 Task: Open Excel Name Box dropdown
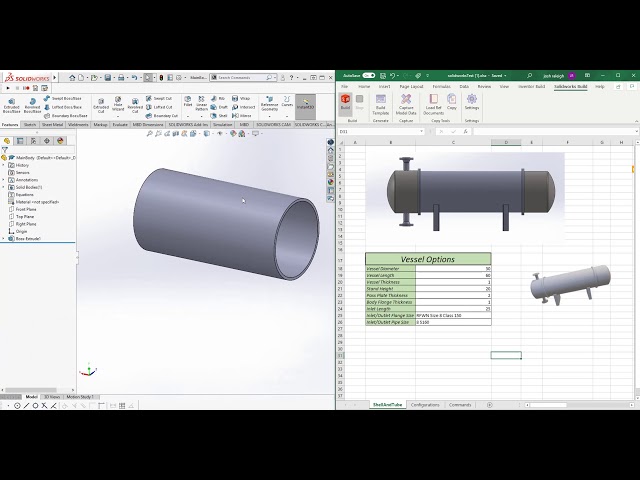click(422, 131)
